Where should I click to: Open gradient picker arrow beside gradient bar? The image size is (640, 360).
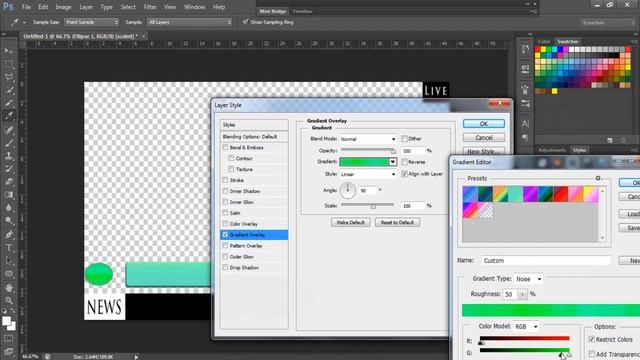point(393,162)
